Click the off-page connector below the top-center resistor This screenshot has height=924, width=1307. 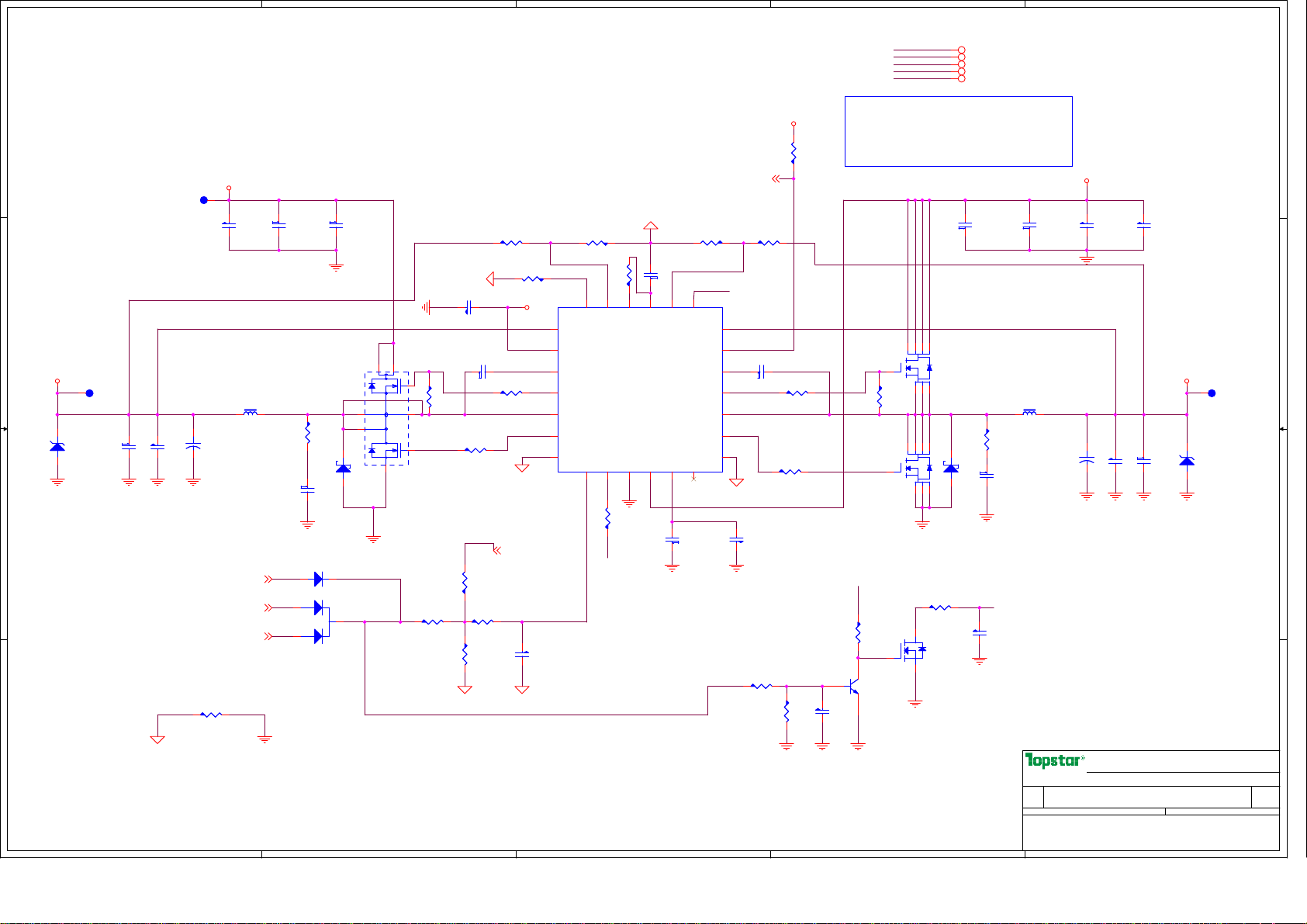(x=776, y=179)
